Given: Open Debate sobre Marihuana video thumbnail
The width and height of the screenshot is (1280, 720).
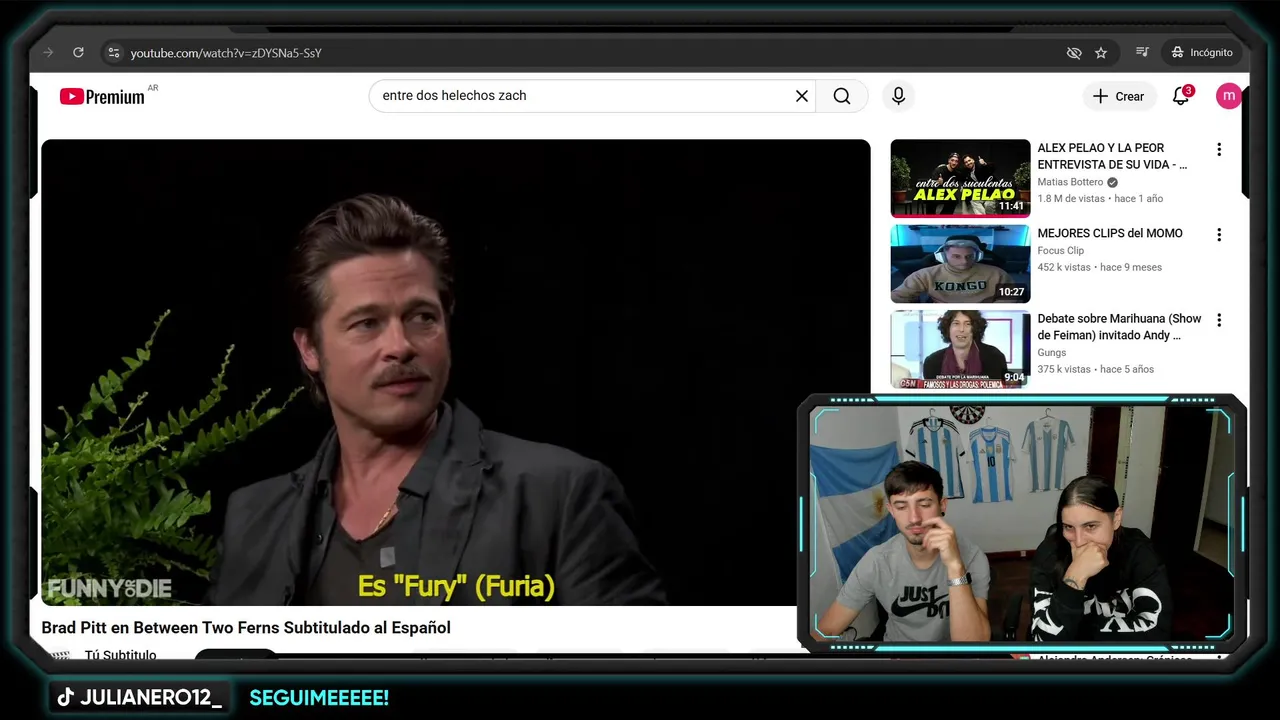Looking at the screenshot, I should tap(960, 349).
